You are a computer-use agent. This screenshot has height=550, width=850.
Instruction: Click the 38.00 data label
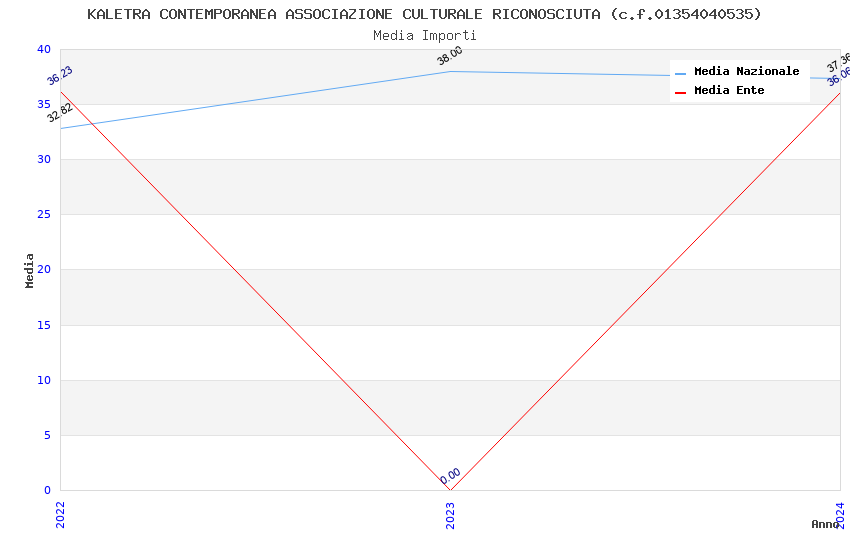pos(450,55)
